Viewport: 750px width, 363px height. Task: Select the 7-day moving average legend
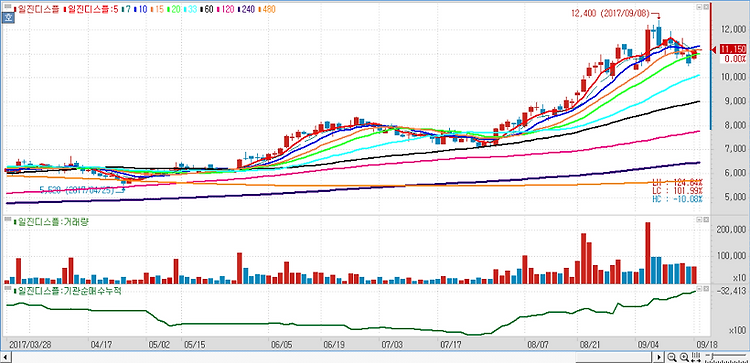point(126,9)
